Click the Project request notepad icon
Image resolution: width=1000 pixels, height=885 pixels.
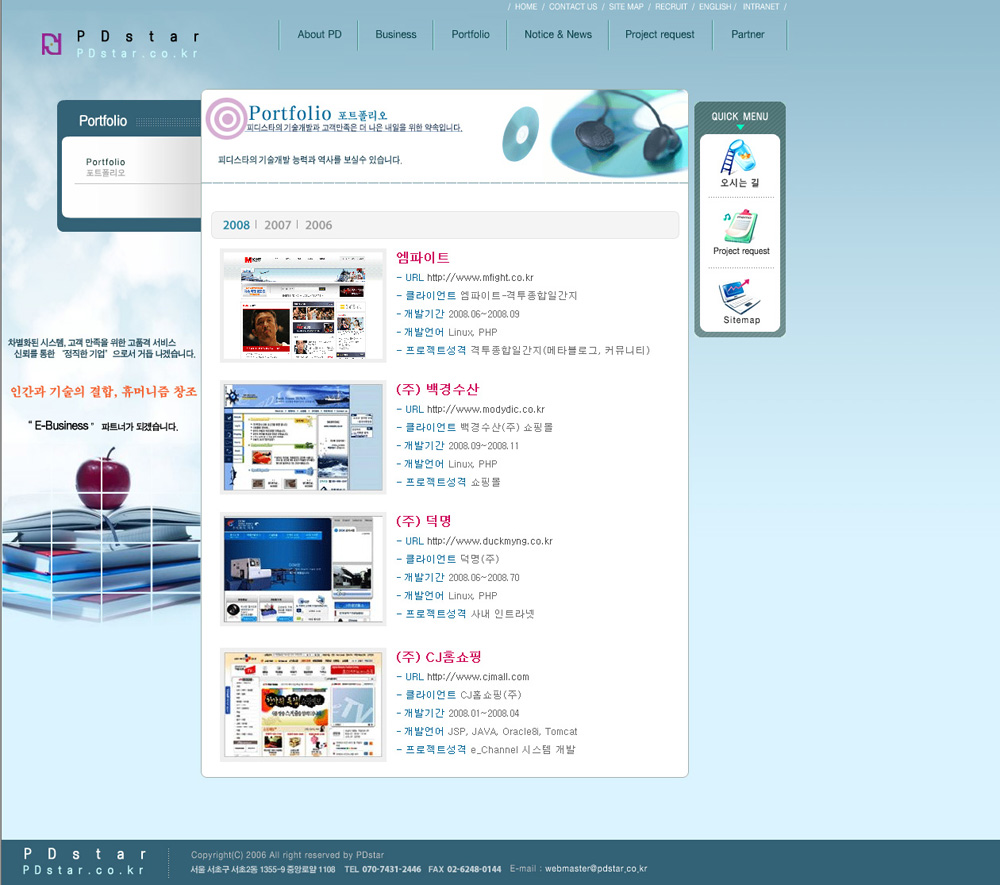click(740, 226)
